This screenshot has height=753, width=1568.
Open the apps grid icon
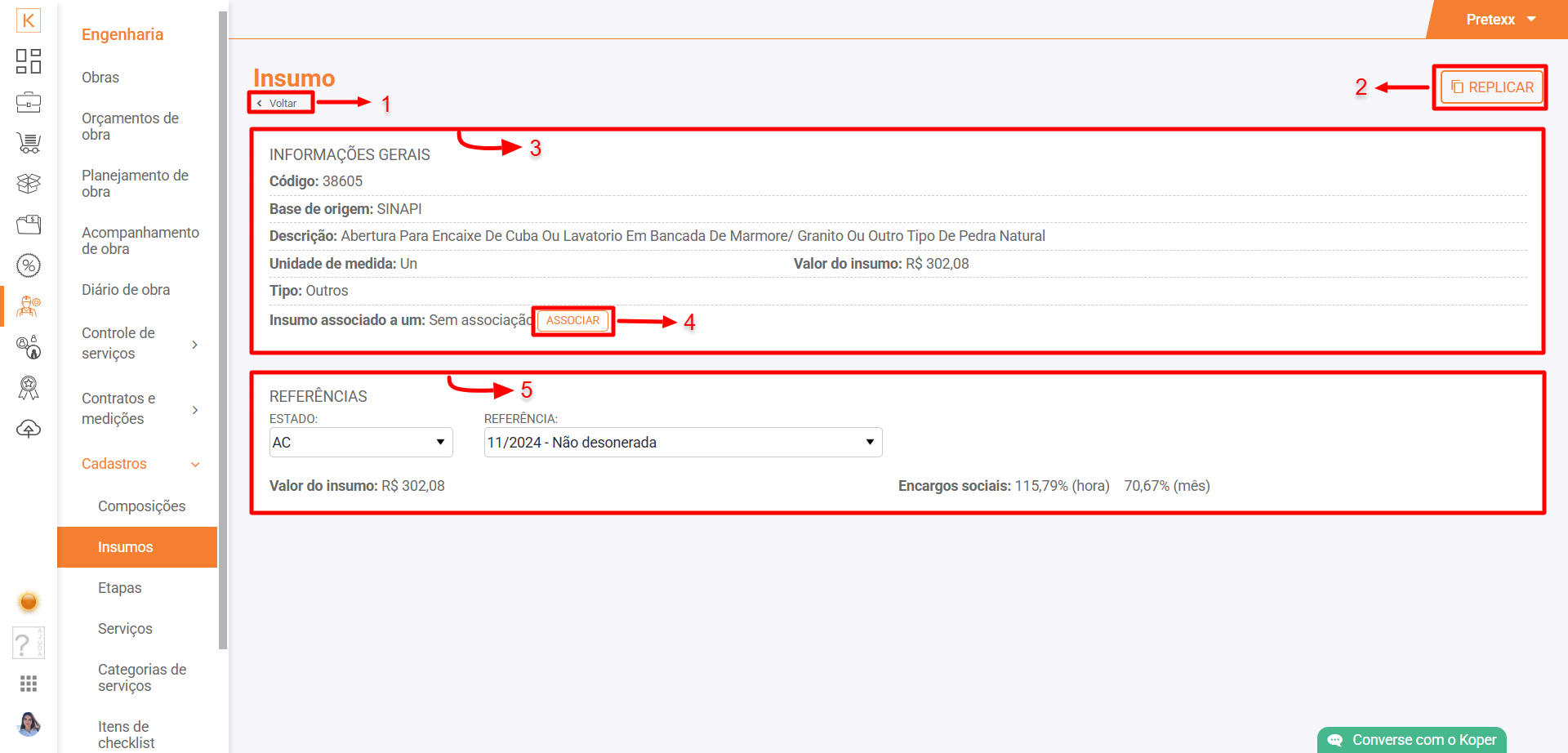click(29, 684)
